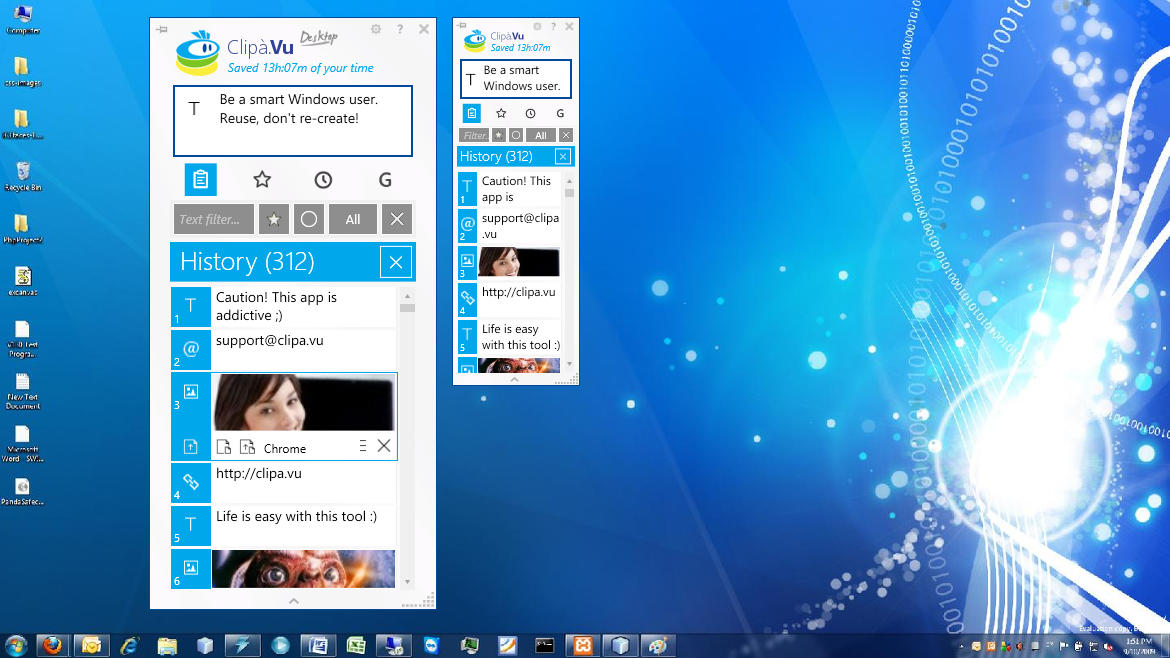Open settings gear in small Clipa.Vu window
This screenshot has width=1170, height=658.
(537, 26)
